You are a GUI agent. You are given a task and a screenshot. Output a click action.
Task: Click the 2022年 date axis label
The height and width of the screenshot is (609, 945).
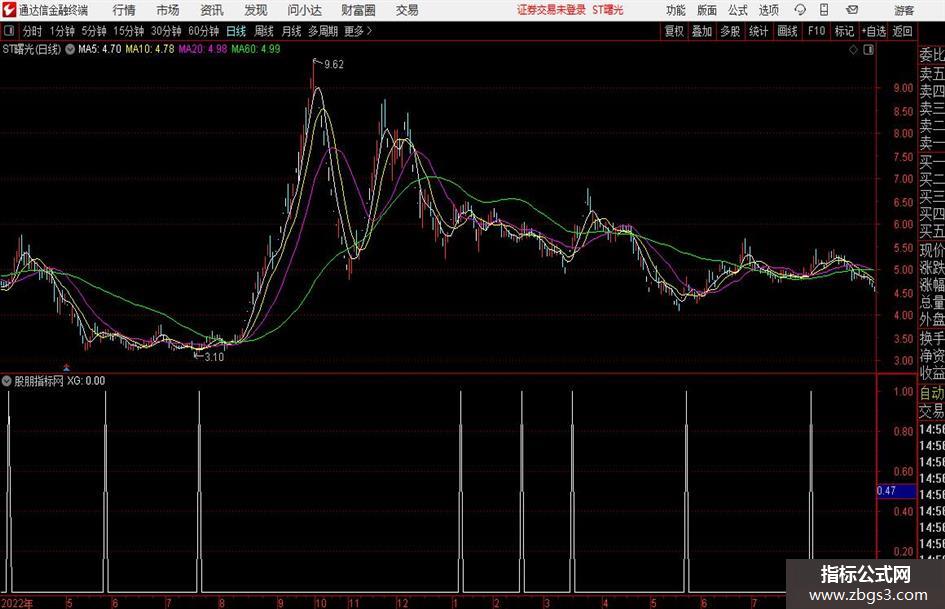click(x=17, y=603)
